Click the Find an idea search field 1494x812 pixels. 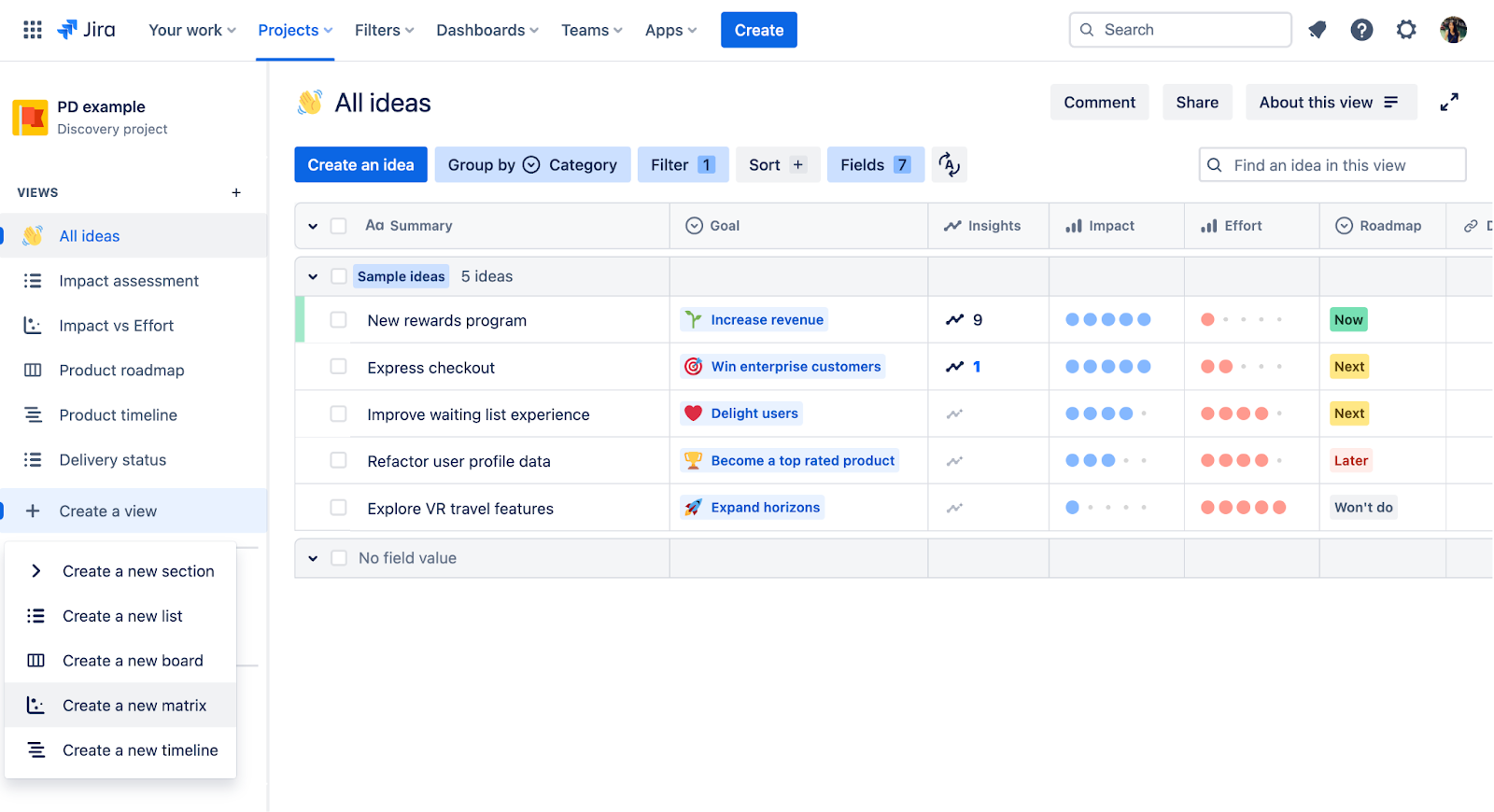[x=1332, y=165]
